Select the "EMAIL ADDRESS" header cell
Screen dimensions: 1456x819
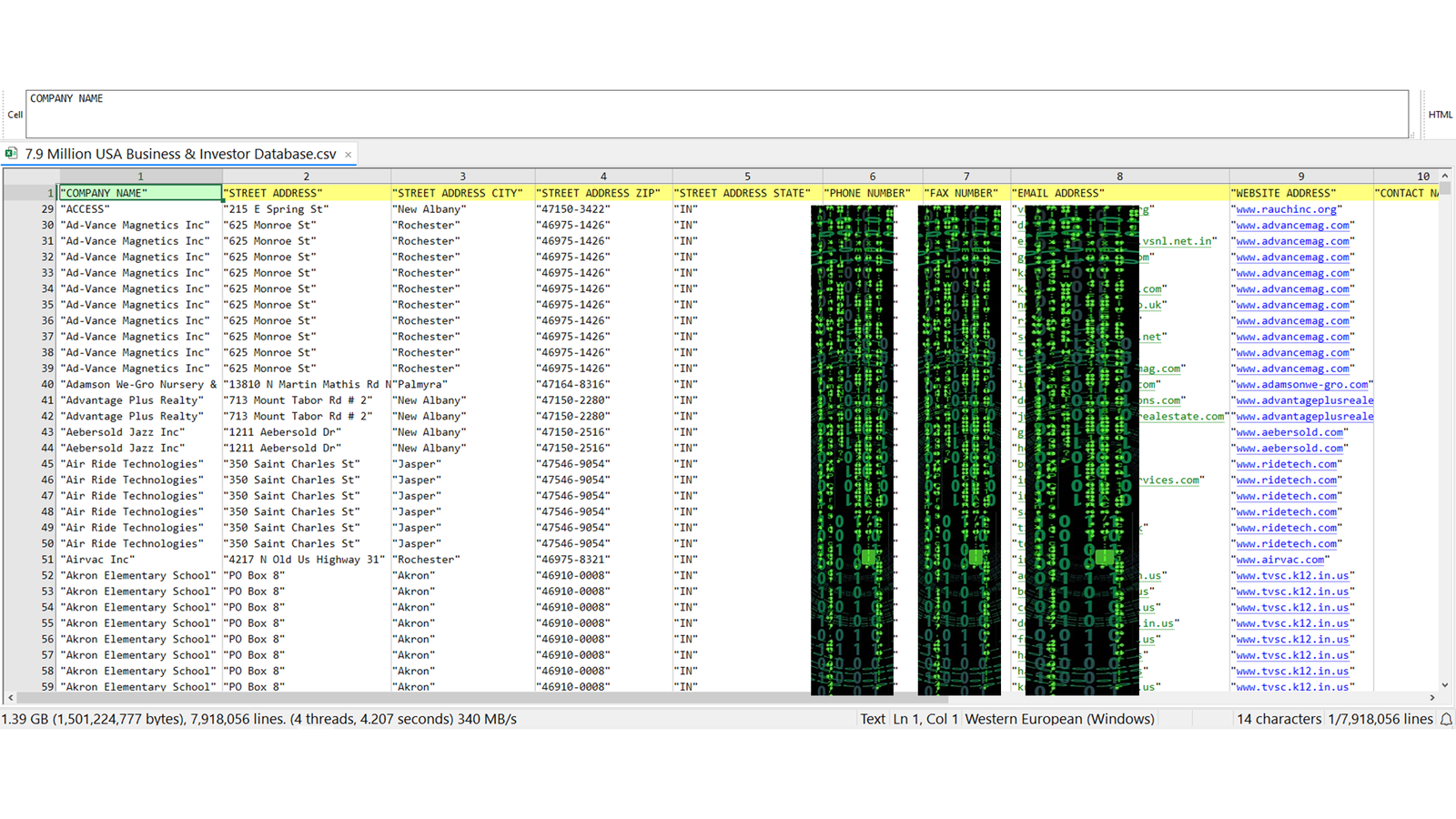1119,193
